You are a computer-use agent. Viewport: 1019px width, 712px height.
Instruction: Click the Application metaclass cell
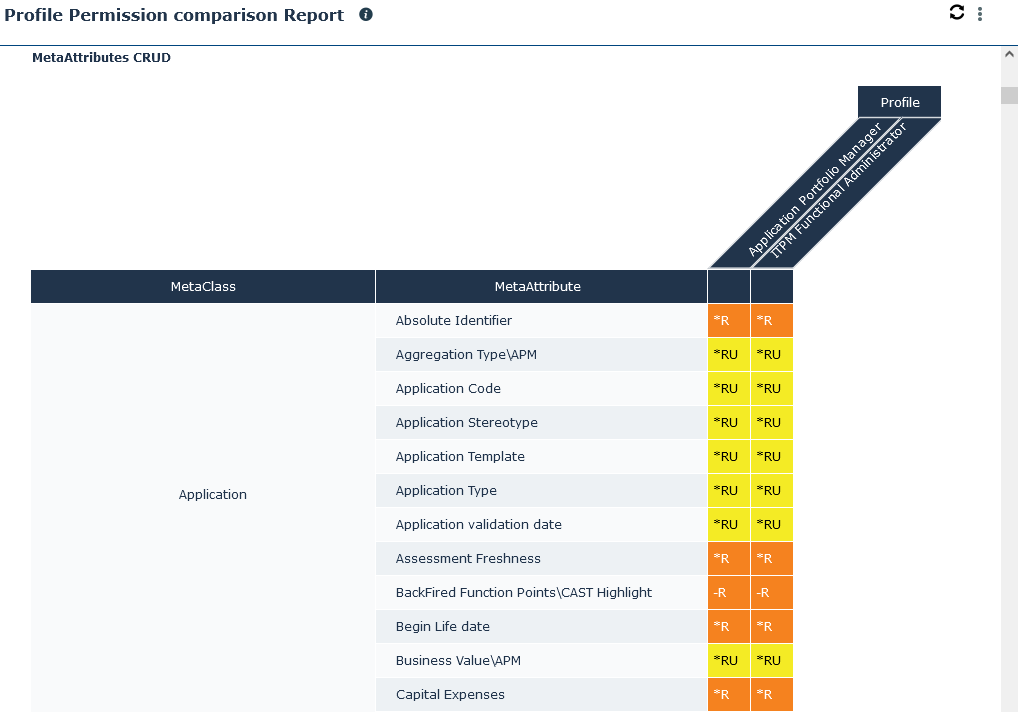(212, 494)
